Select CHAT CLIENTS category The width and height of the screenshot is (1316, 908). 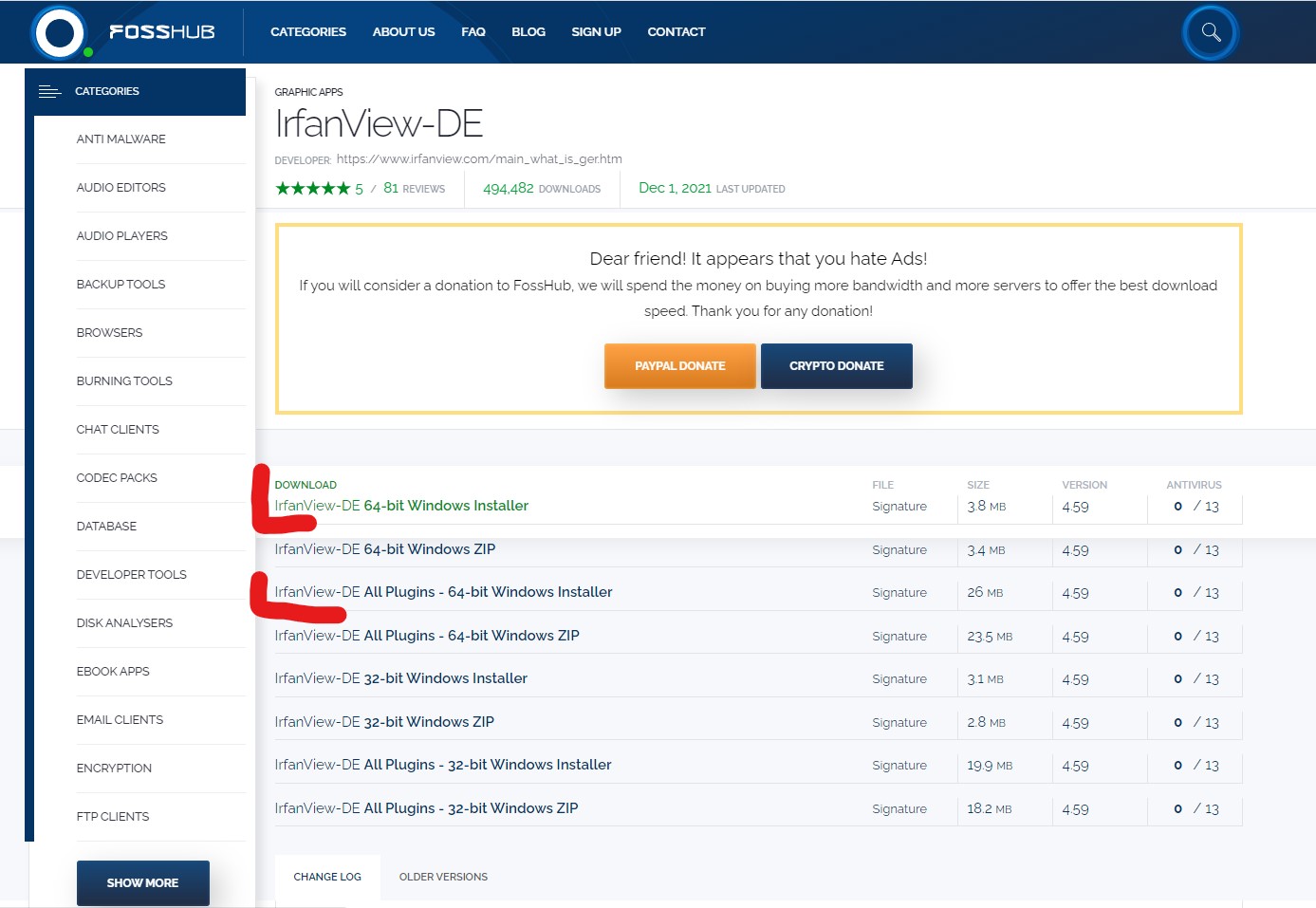(x=118, y=430)
